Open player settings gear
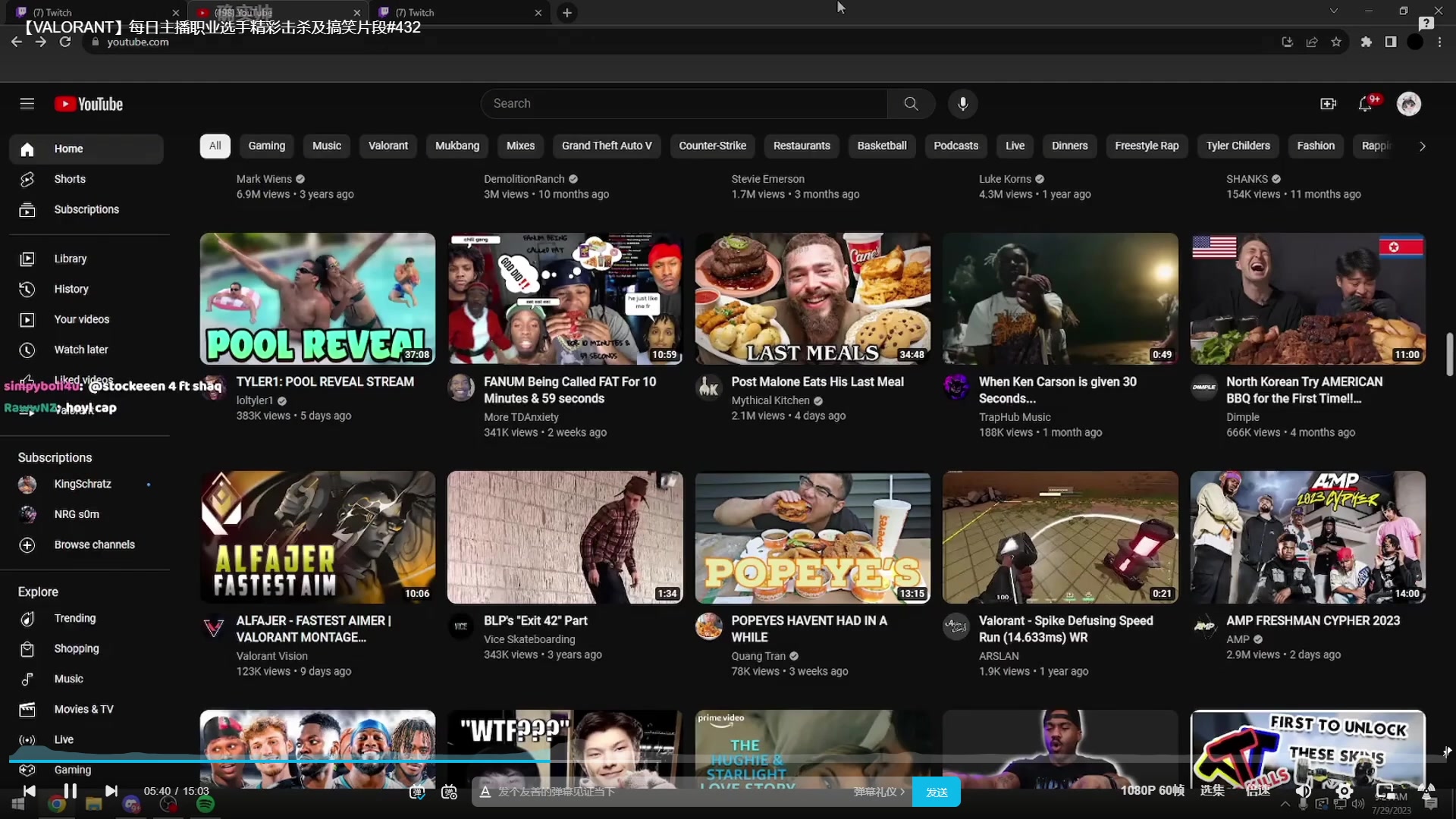This screenshot has width=1456, height=819. (1344, 791)
